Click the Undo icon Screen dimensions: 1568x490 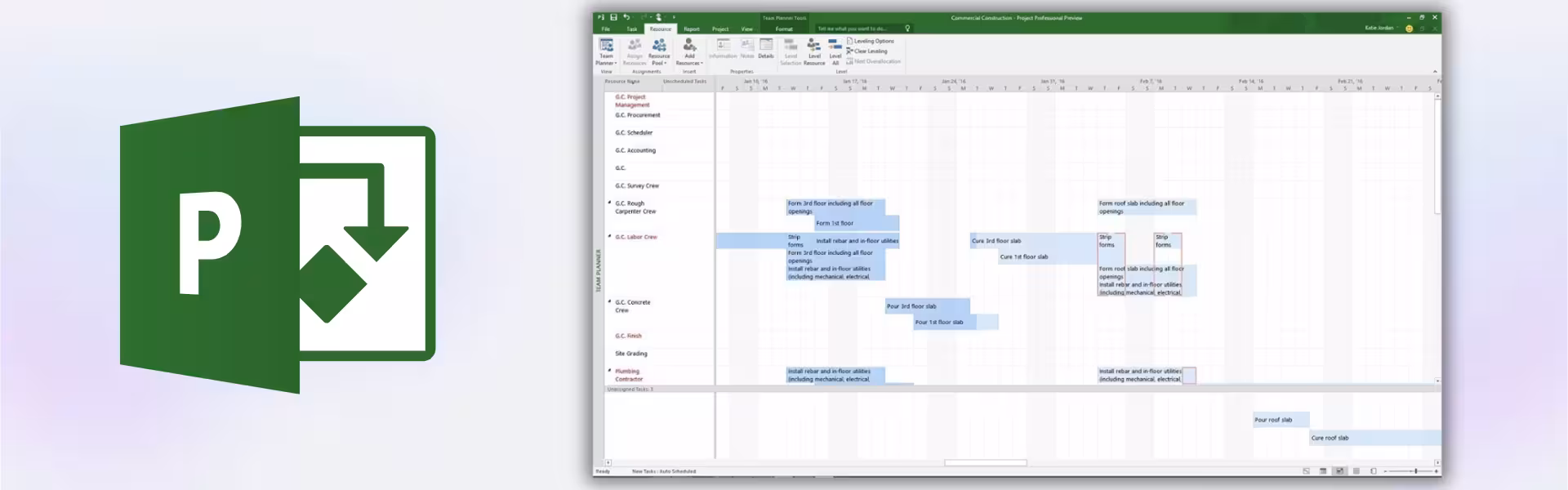626,17
